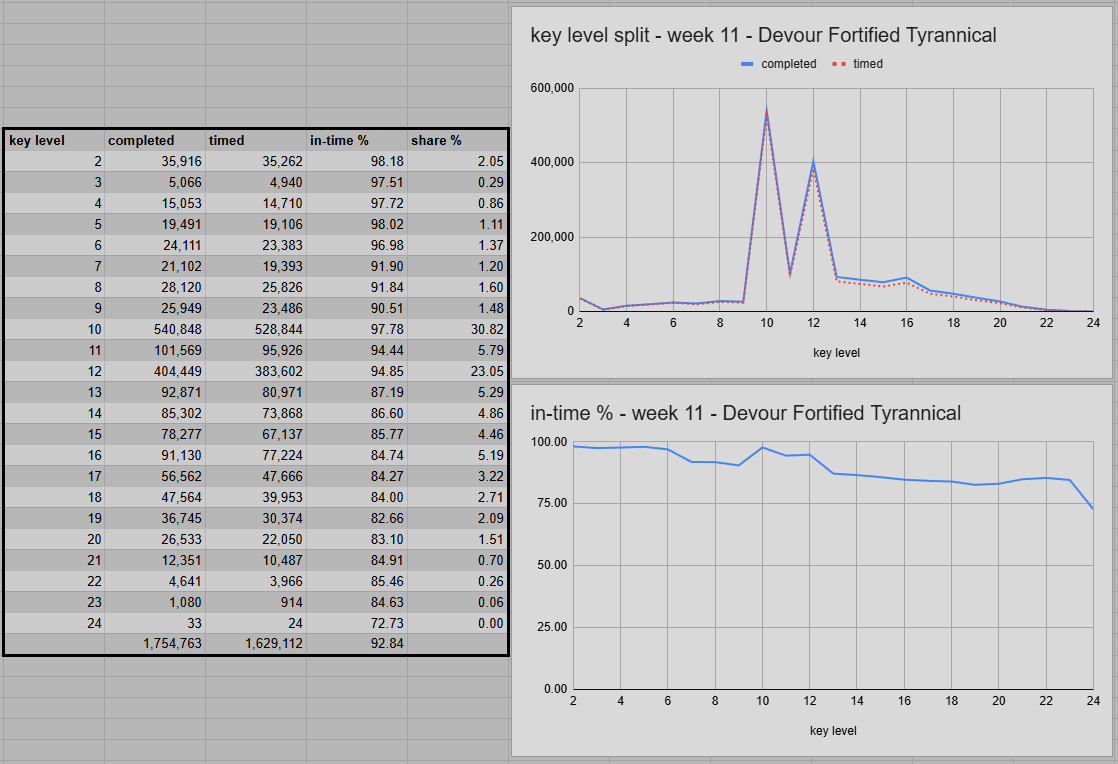Image resolution: width=1118 pixels, height=764 pixels.
Task: Click the blue completed legend marker
Action: 747,64
